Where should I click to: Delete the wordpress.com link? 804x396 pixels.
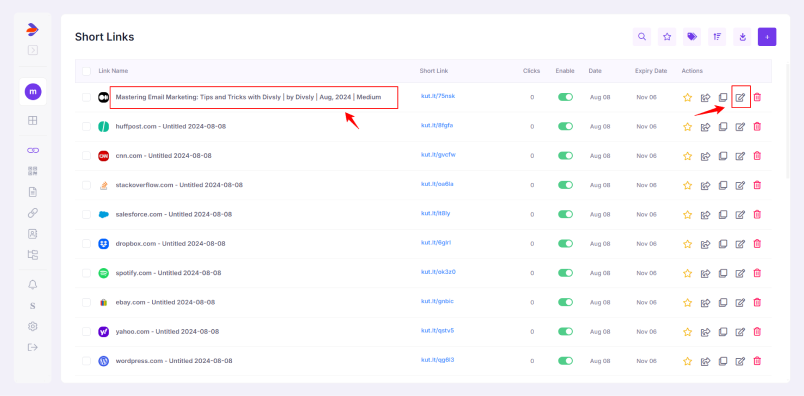pos(757,361)
